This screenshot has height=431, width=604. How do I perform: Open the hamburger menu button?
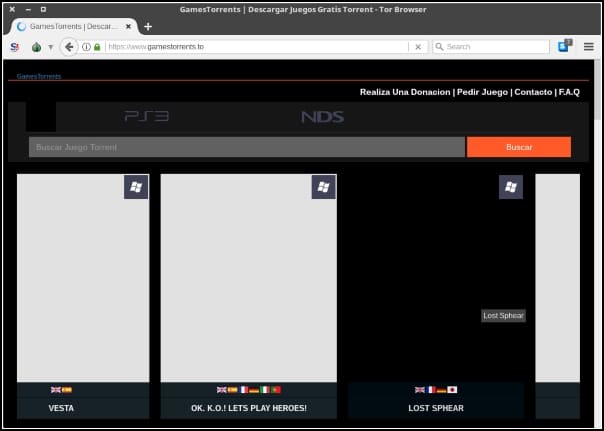coord(589,47)
